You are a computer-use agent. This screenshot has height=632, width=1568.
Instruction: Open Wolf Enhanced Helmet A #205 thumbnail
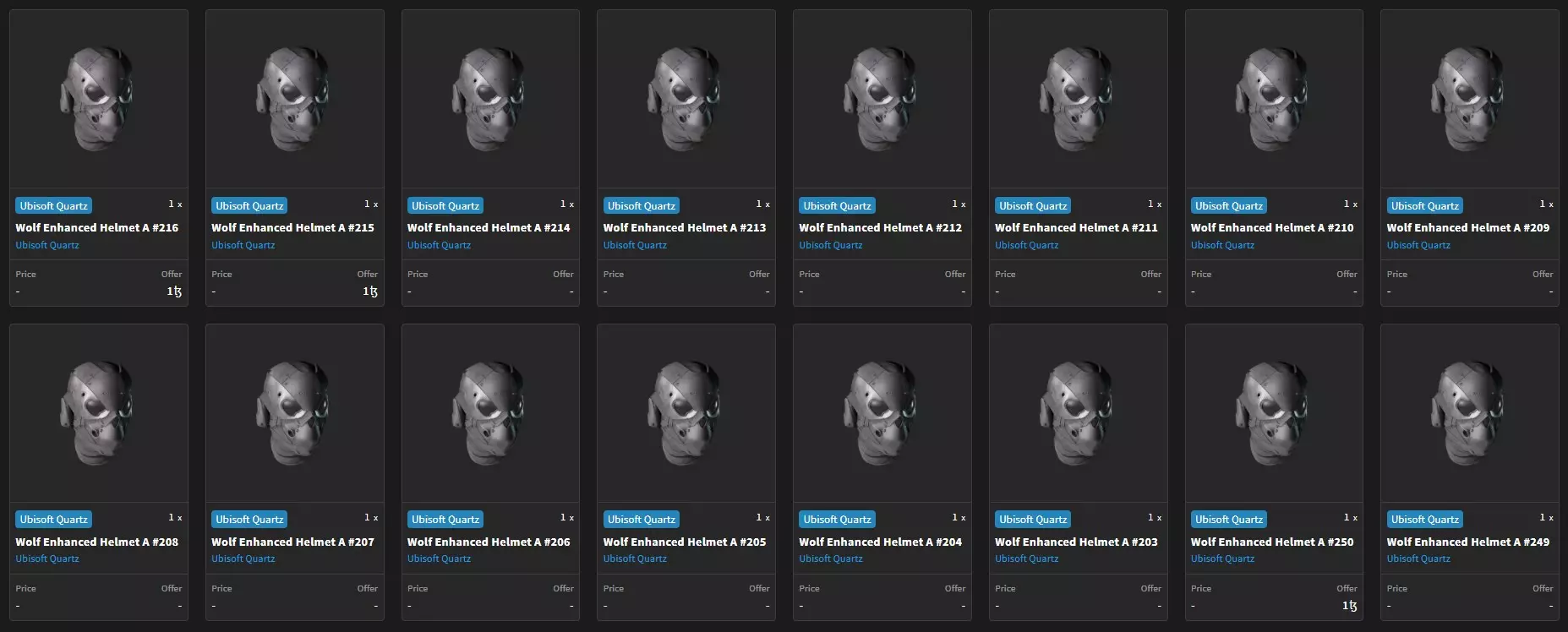(686, 413)
